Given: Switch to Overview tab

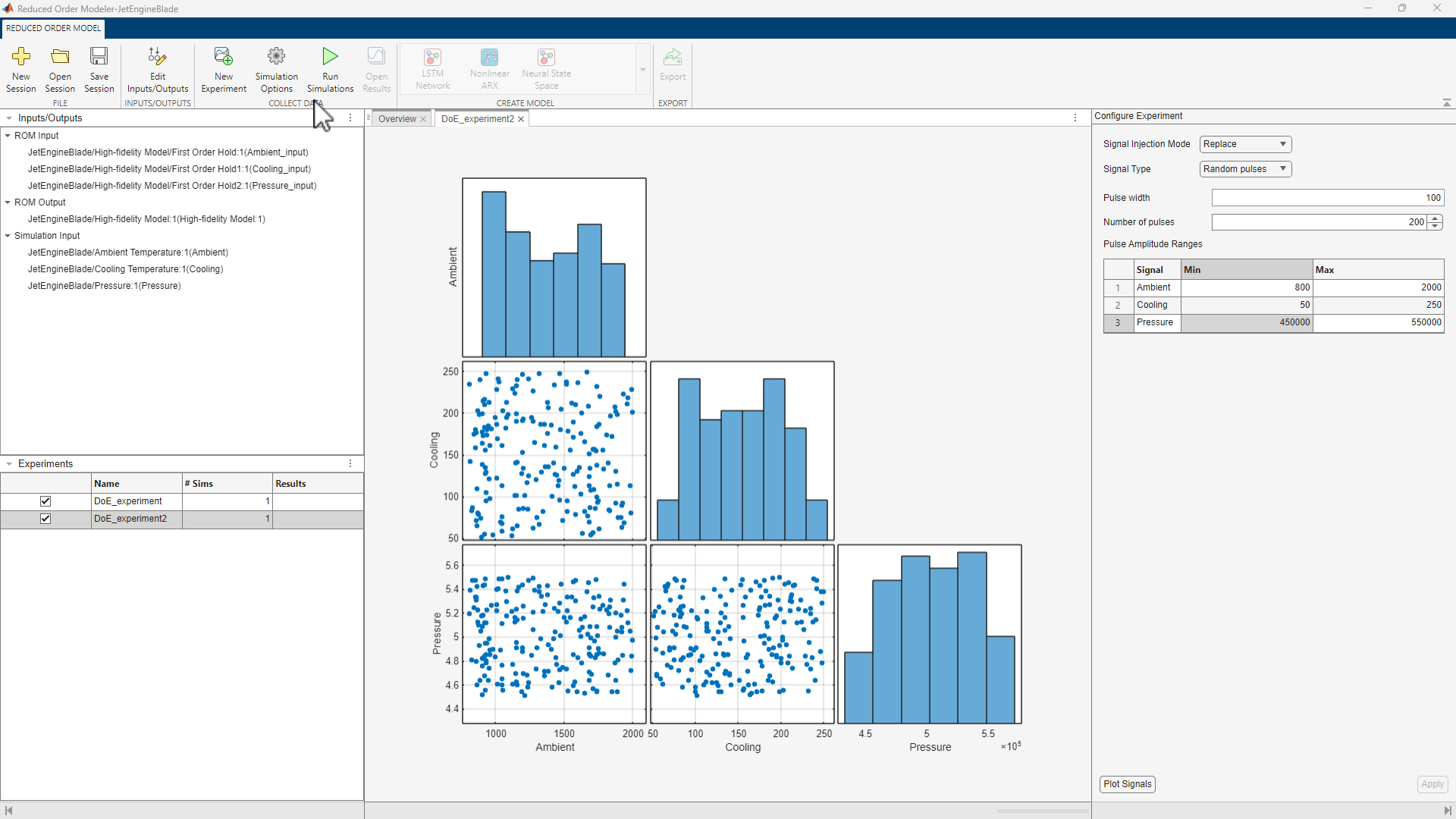Looking at the screenshot, I should (x=397, y=119).
